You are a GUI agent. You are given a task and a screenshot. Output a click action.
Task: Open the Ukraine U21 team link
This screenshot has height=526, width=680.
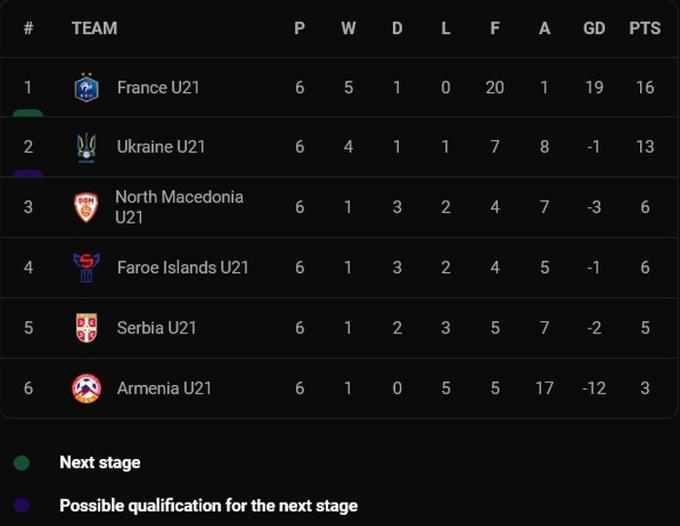161,147
